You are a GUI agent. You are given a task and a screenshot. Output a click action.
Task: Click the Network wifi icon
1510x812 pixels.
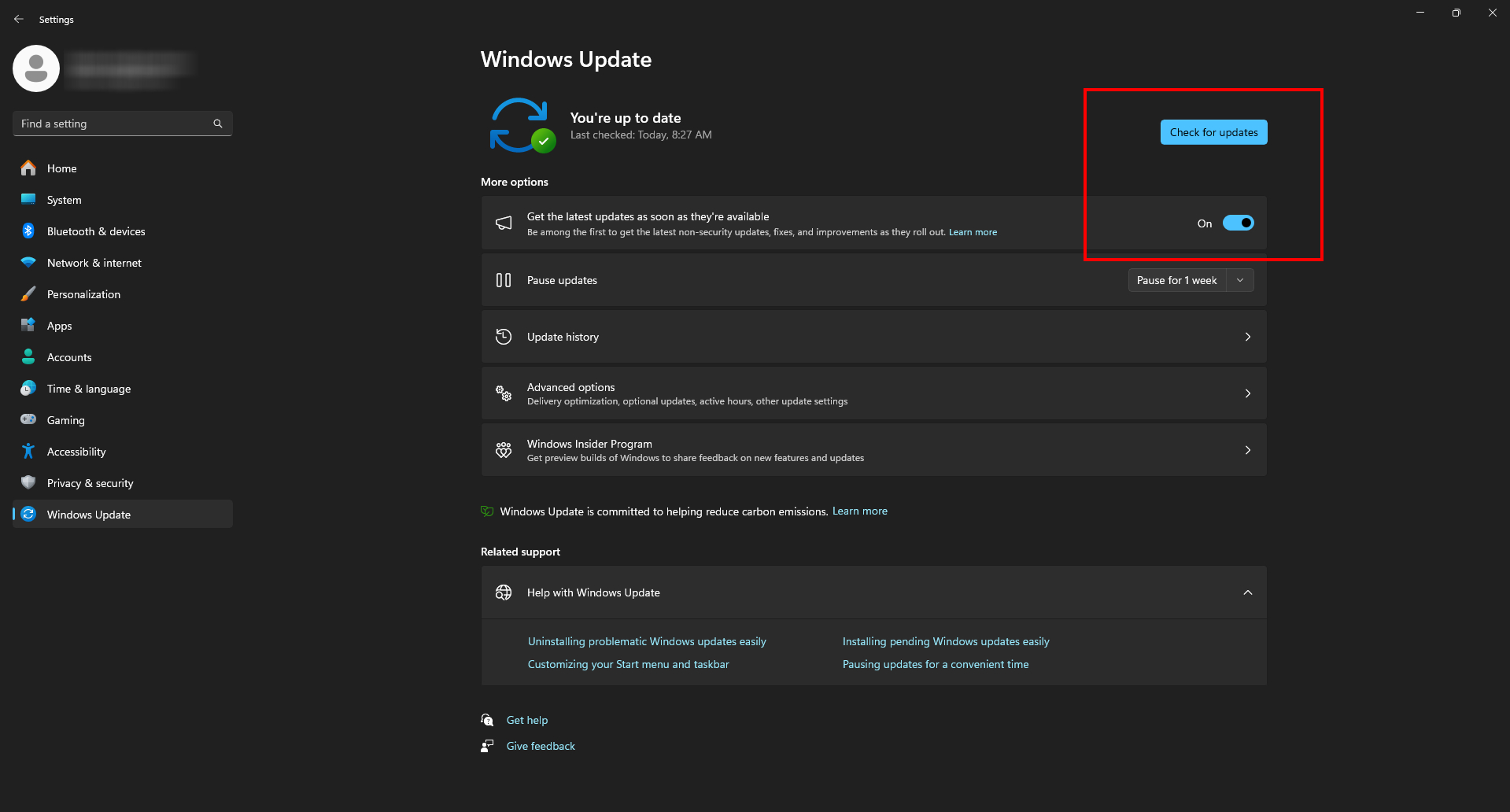[x=28, y=262]
